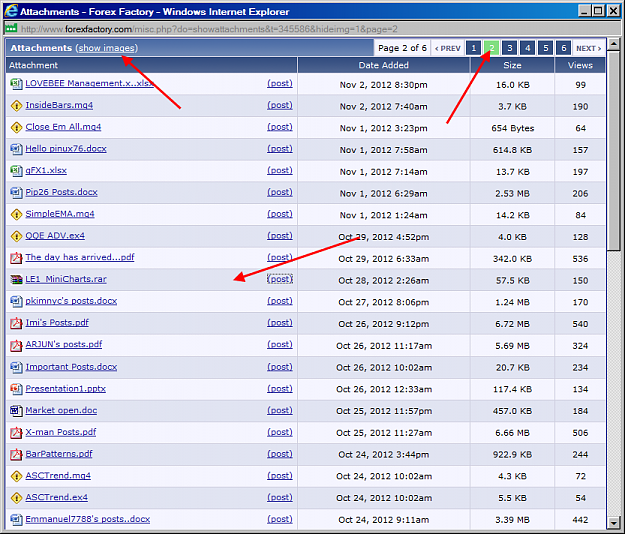
Task: Click the Excel icon beside LOVEBEE Management
Action: (16, 84)
